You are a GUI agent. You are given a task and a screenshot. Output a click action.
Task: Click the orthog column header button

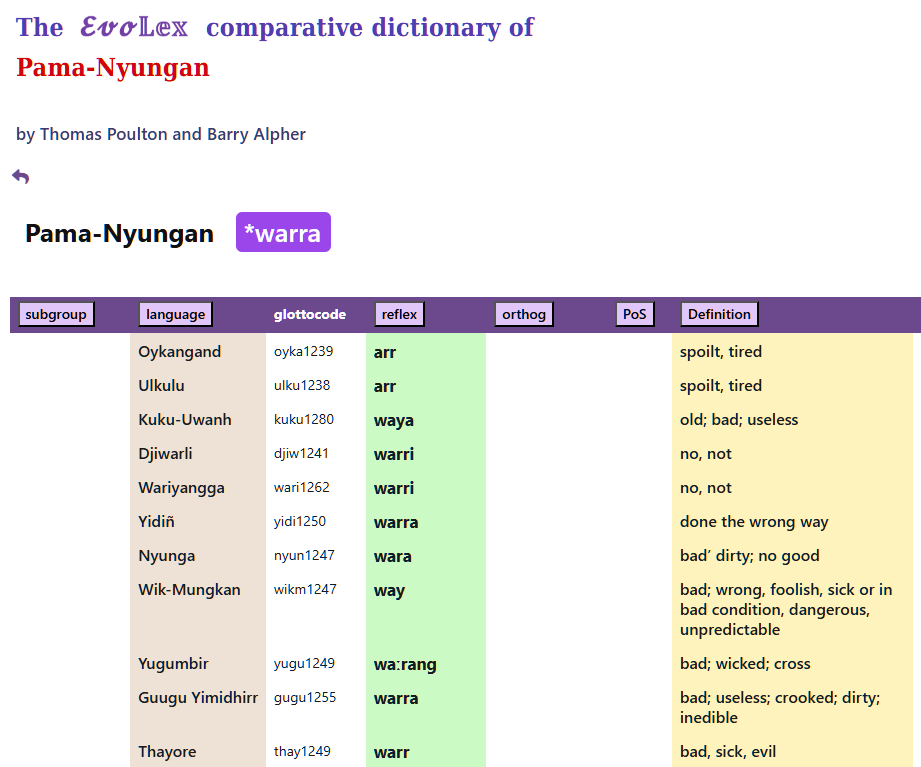pos(524,314)
